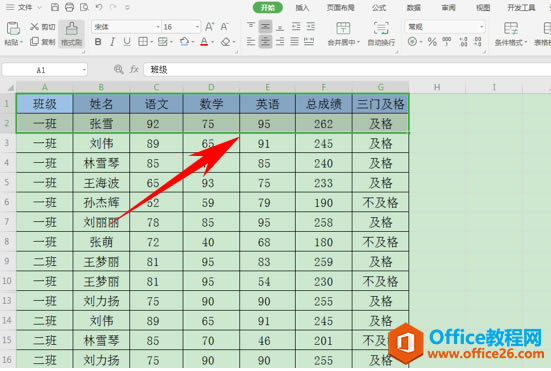Click the Clear (eraser) icon
Screen dimensions: 551x371
[x=226, y=42]
